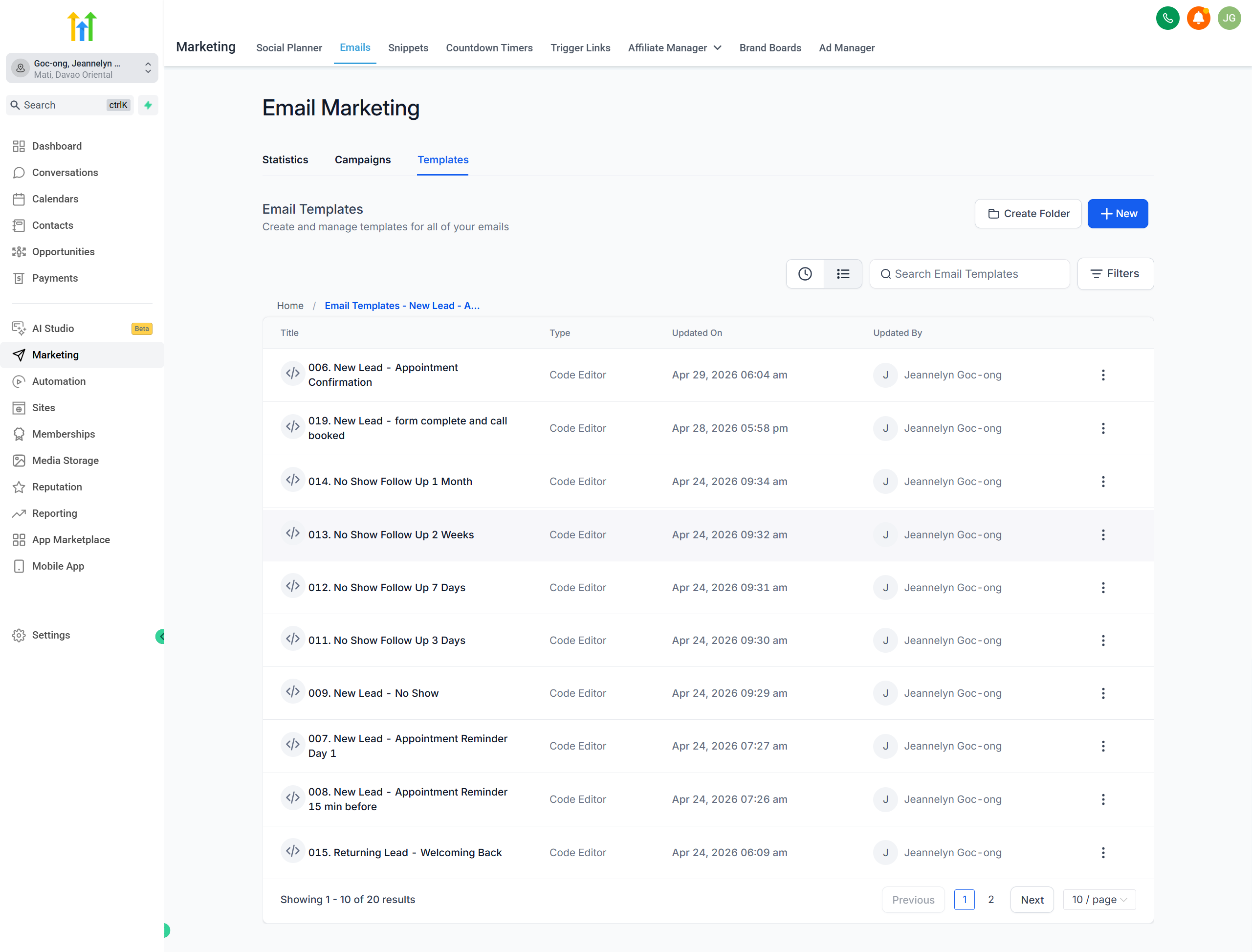The image size is (1252, 952).
Task: Open the three-dot menu for 011. No Show Follow Up 3 Days
Action: coord(1102,640)
